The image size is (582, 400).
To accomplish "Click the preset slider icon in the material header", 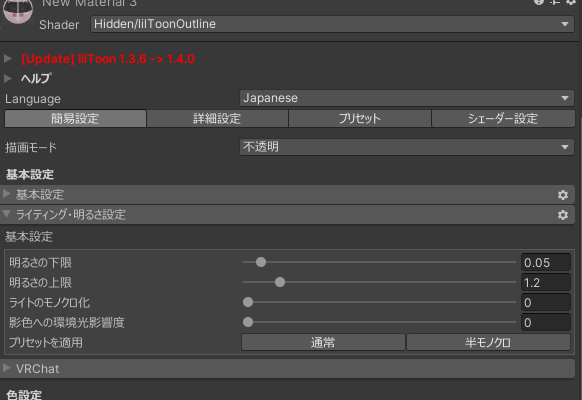I will [555, 2].
